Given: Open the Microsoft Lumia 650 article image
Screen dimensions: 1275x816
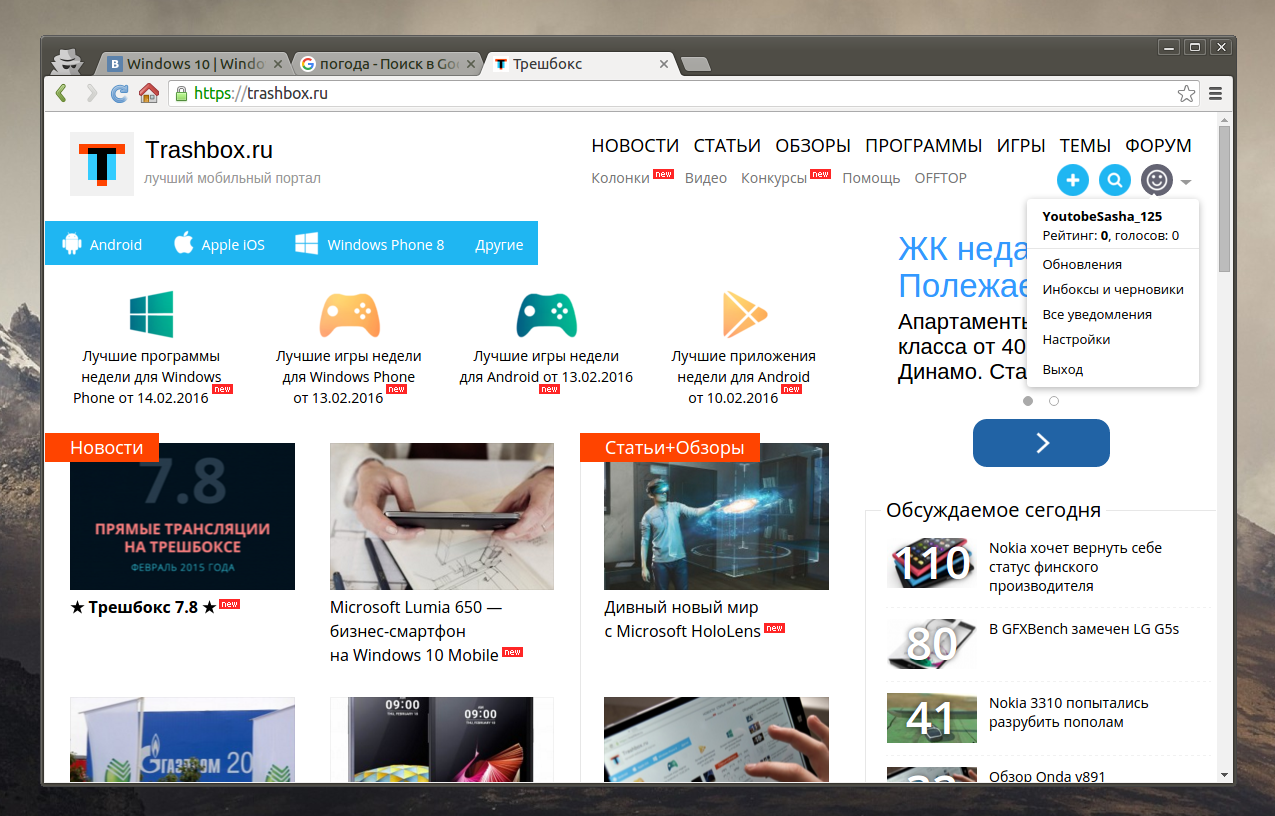Looking at the screenshot, I should (x=442, y=516).
